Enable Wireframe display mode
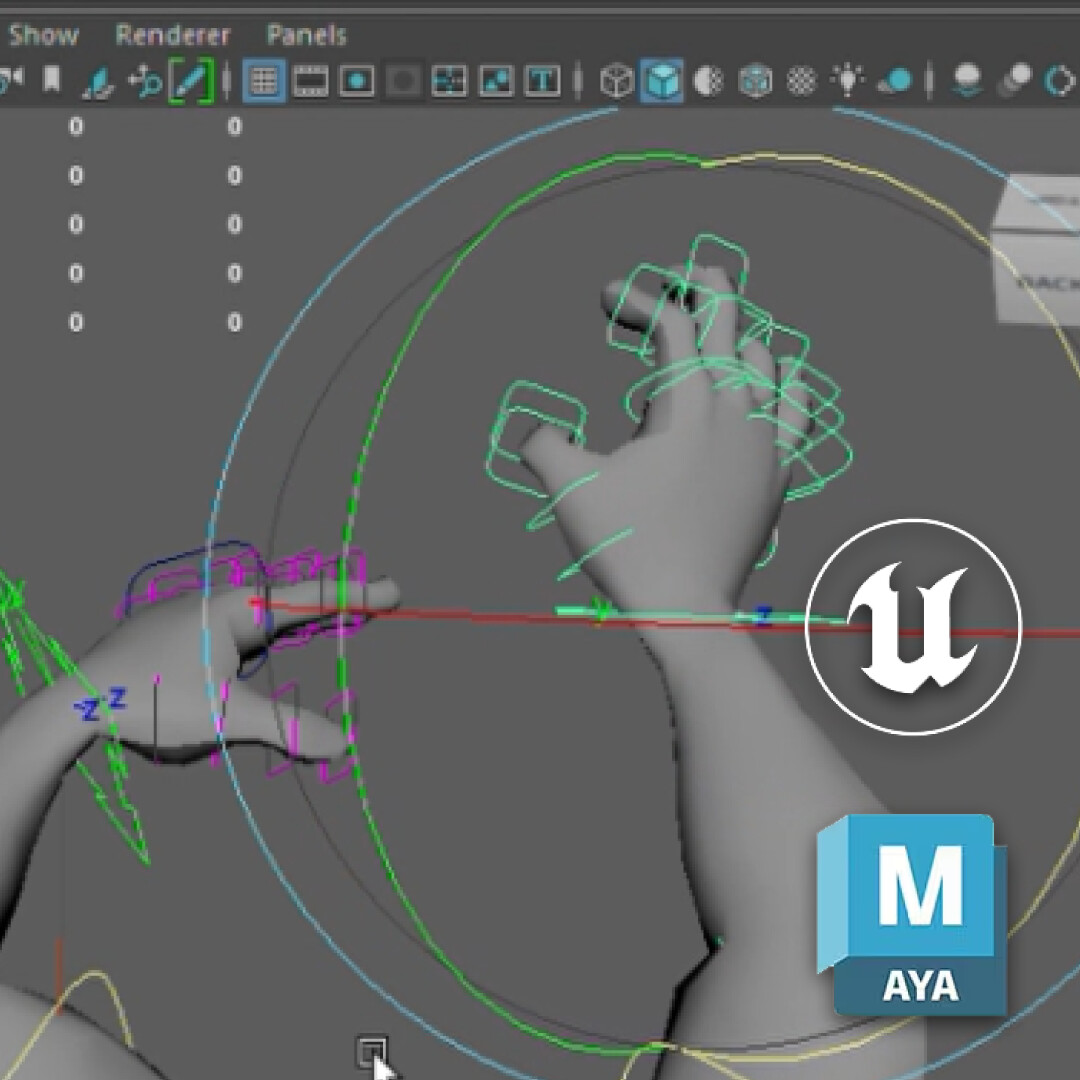This screenshot has width=1080, height=1080. coord(617,82)
